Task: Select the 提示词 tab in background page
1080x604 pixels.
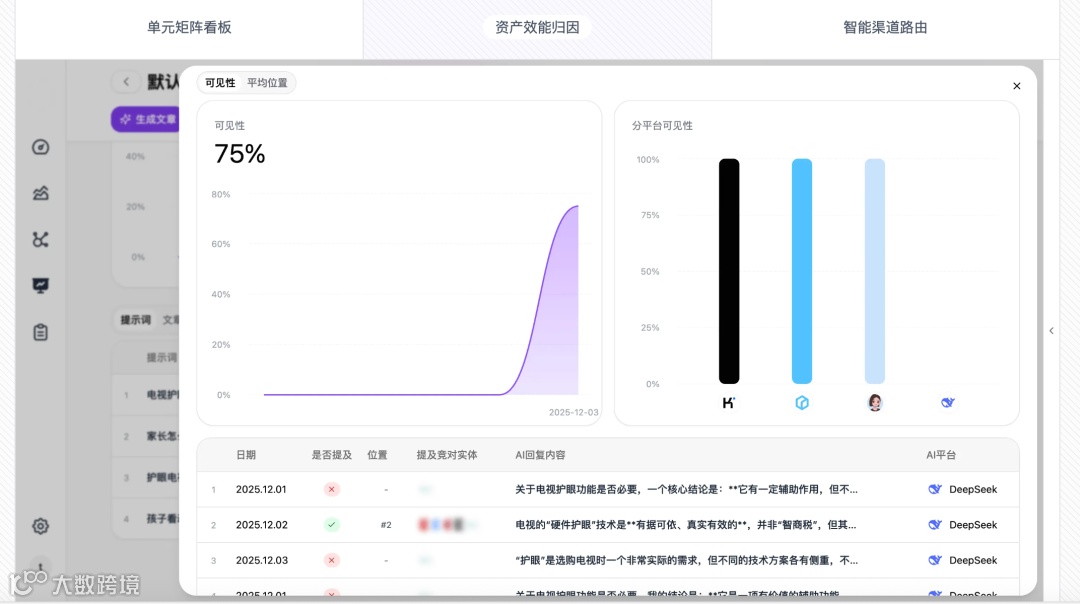Action: click(136, 320)
